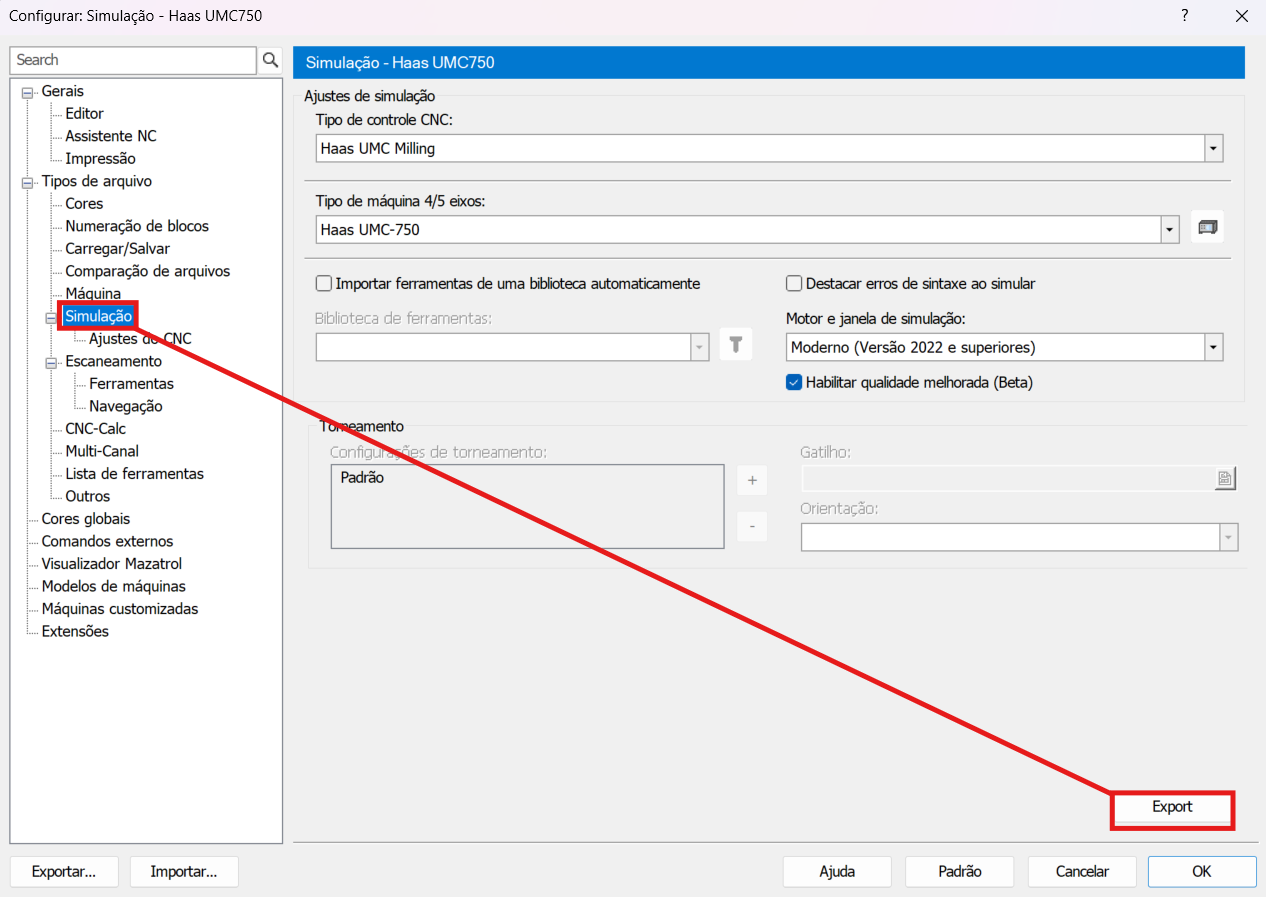Open Motor e janela de simulação dropdown
This screenshot has height=897, width=1266.
point(1214,347)
